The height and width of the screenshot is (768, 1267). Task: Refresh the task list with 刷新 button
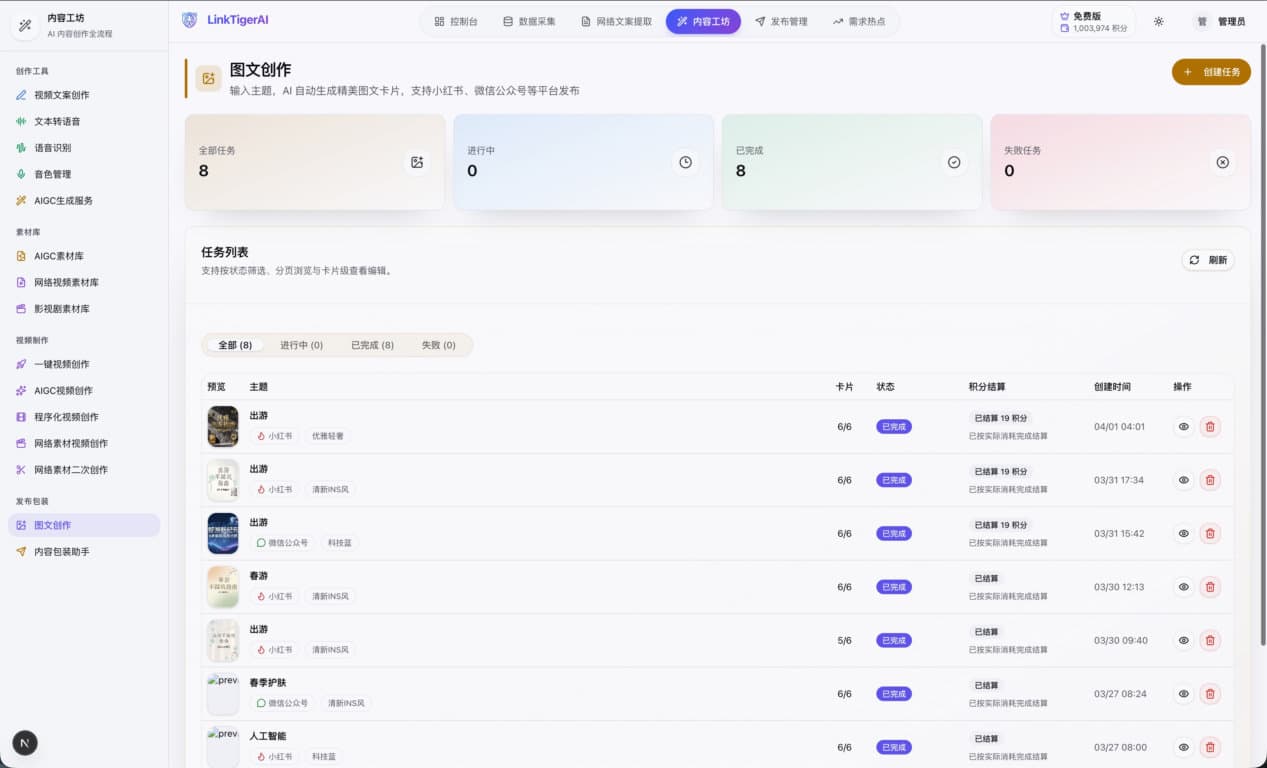1208,260
